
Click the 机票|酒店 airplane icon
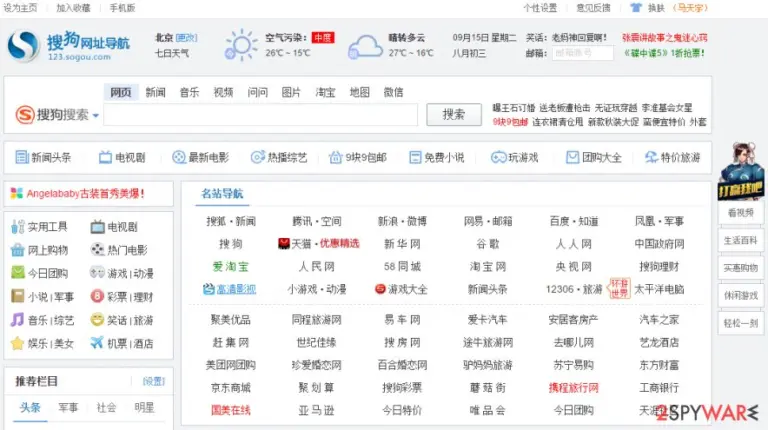97,342
